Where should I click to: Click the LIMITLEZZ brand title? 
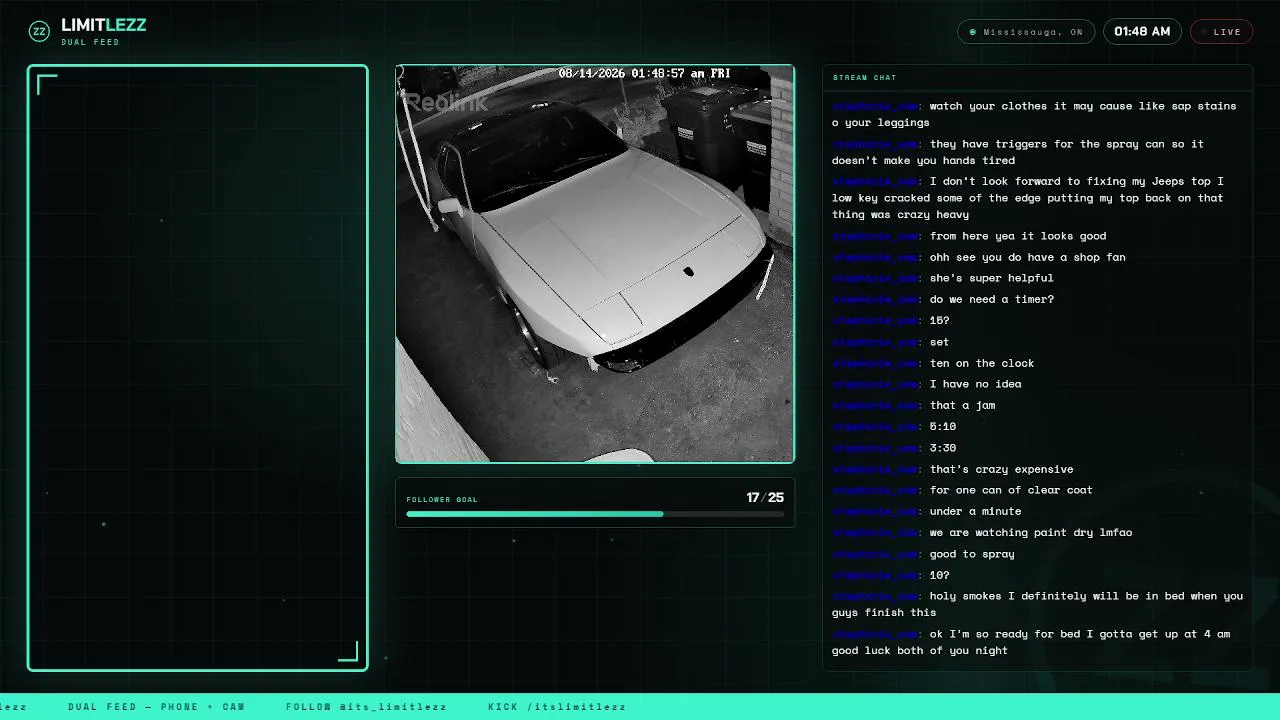[x=103, y=25]
